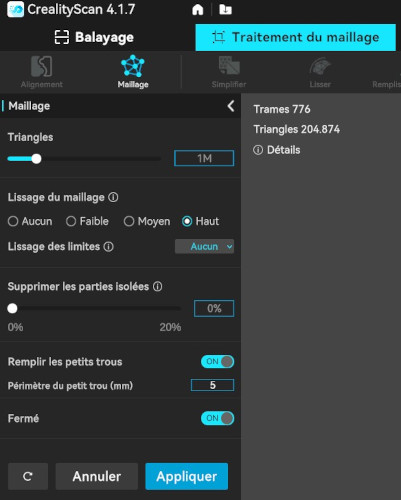Click the Appliquer button
Image resolution: width=401 pixels, height=500 pixels.
click(x=187, y=476)
